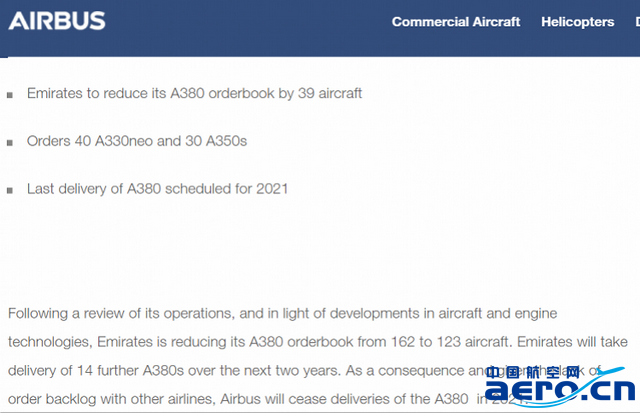Click the square bullet beside Emirates orderbook line
This screenshot has width=640, height=413.
(x=10, y=95)
